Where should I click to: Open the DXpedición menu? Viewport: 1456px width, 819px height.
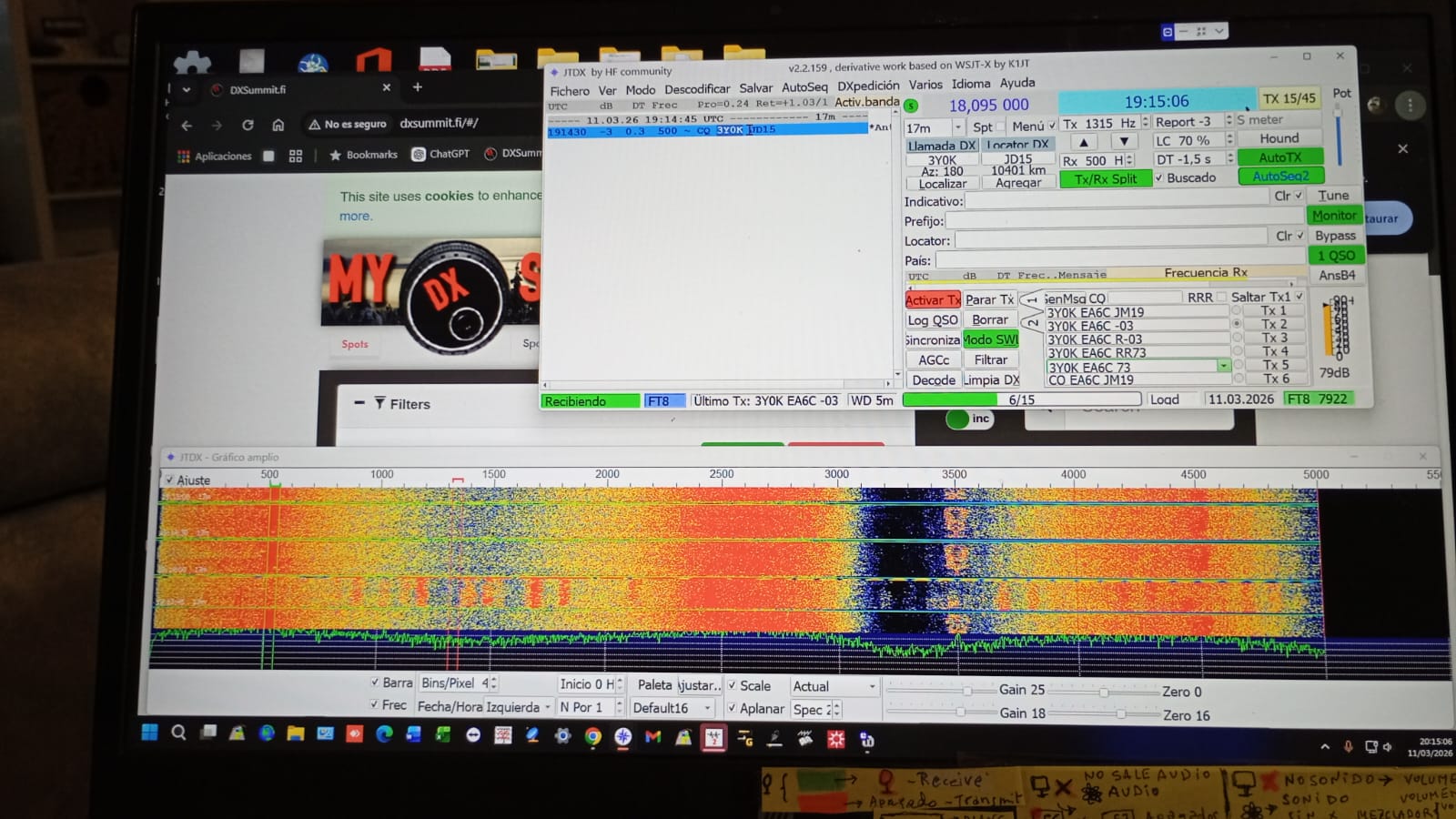[868, 86]
